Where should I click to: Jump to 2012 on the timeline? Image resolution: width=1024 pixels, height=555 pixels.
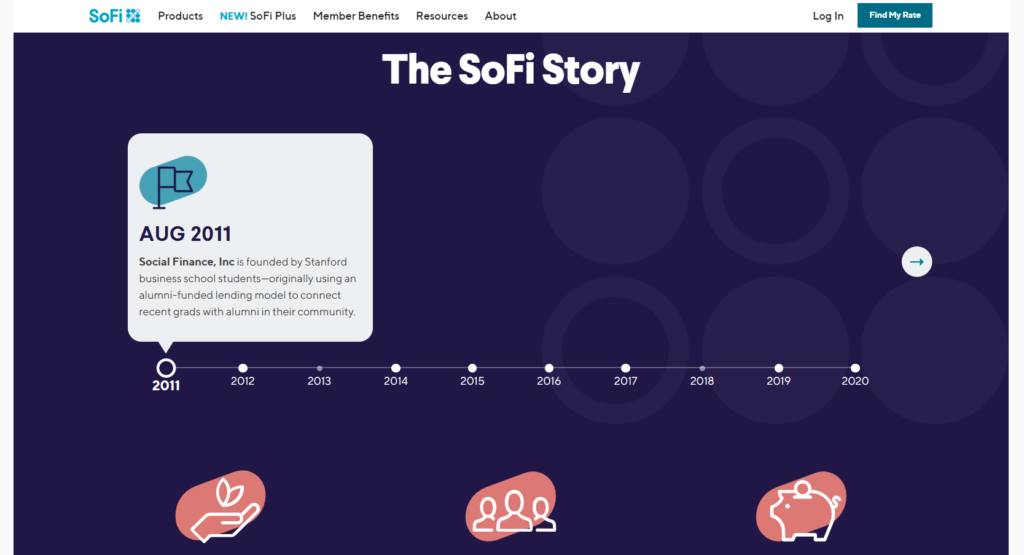[x=243, y=368]
